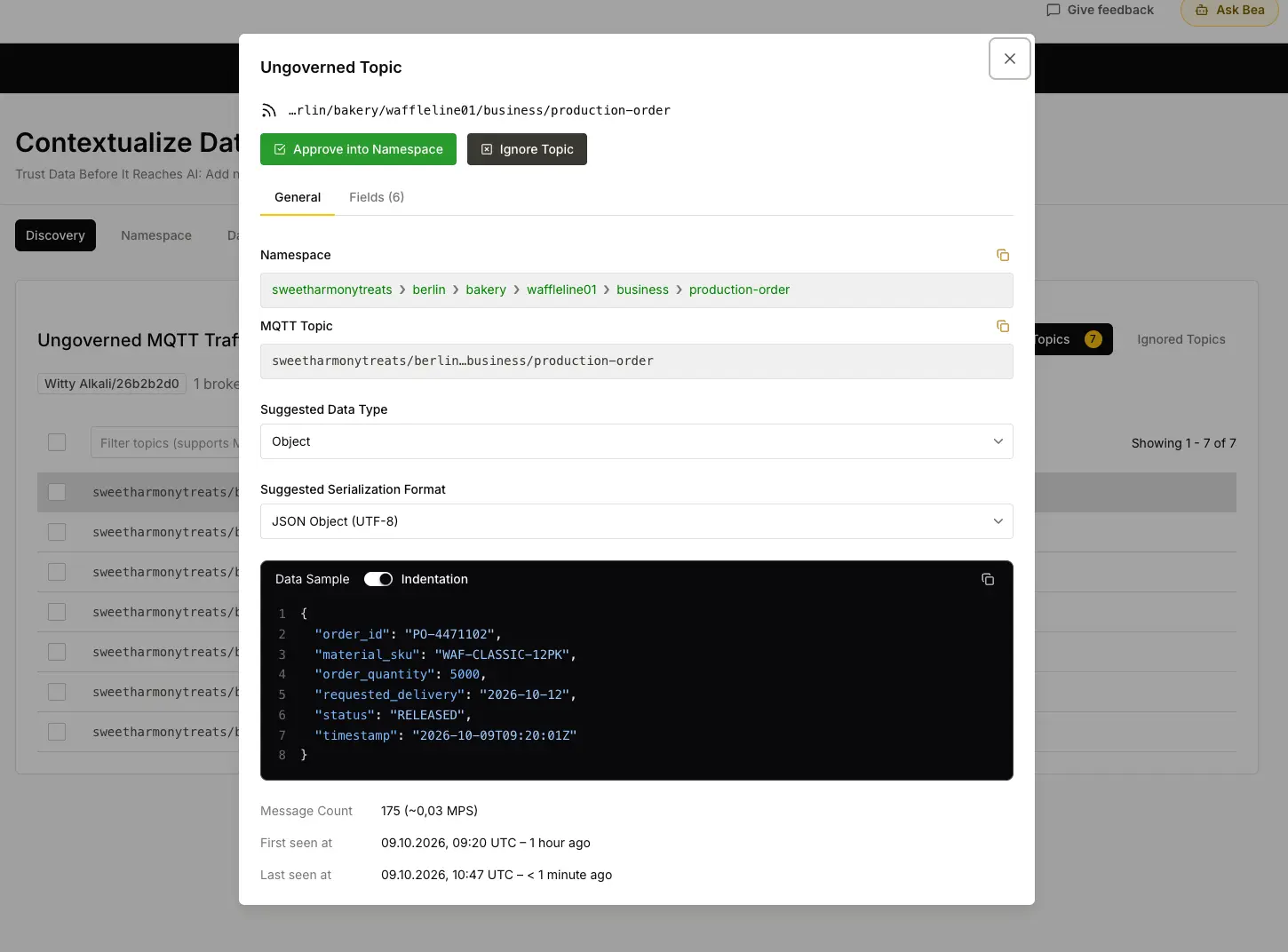This screenshot has width=1288, height=952.
Task: Check the second topic row checkbox
Action: [x=57, y=532]
